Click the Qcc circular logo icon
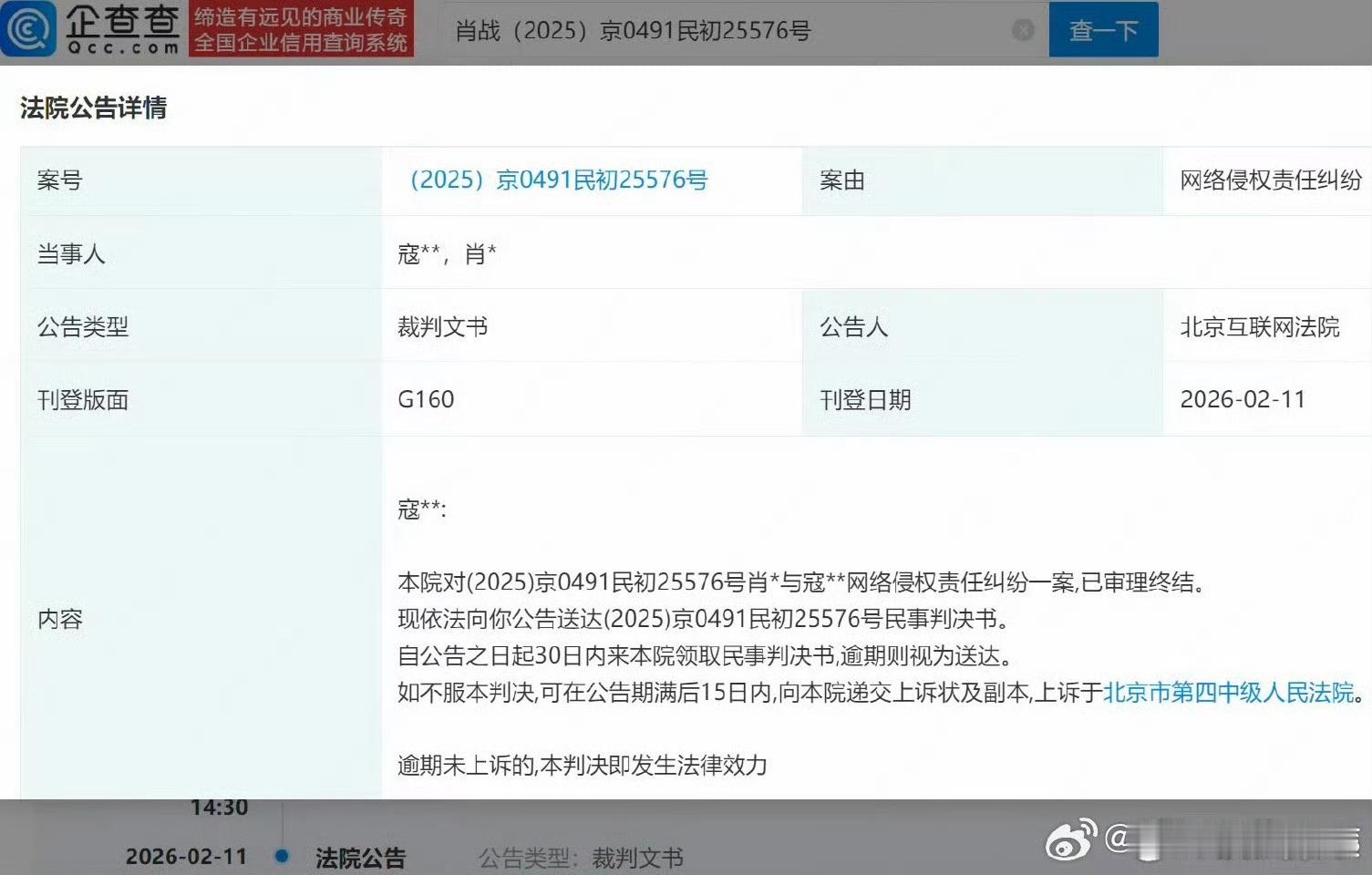This screenshot has height=875, width=1372. (x=28, y=28)
